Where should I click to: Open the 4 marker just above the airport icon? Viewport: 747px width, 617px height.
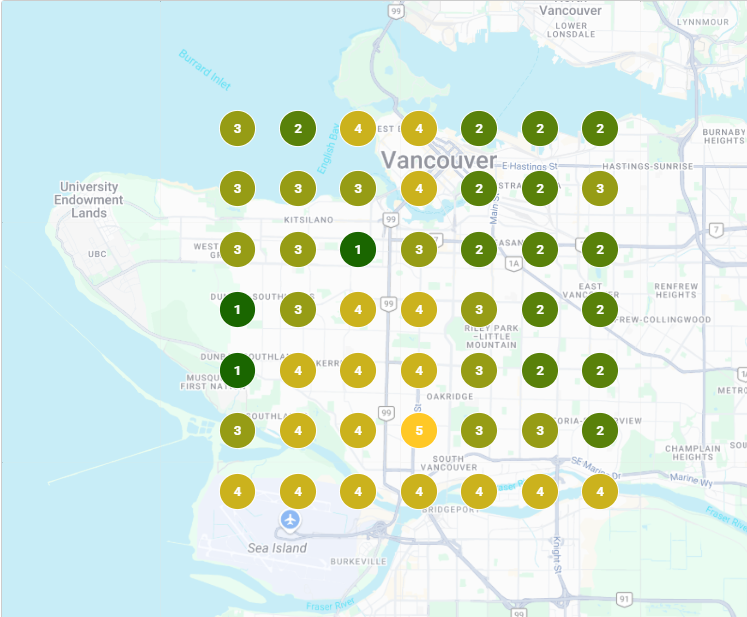(x=298, y=491)
